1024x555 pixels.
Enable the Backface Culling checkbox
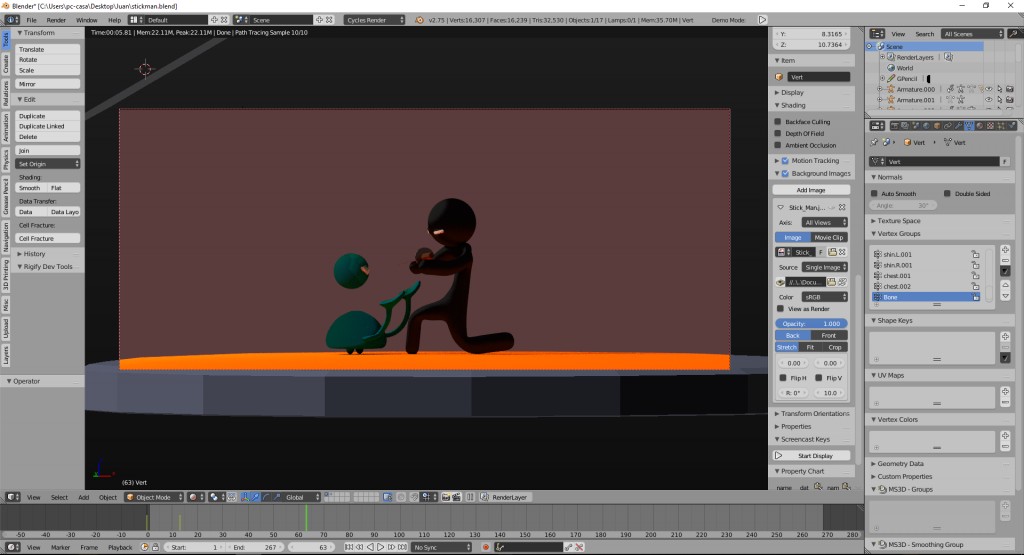779,122
